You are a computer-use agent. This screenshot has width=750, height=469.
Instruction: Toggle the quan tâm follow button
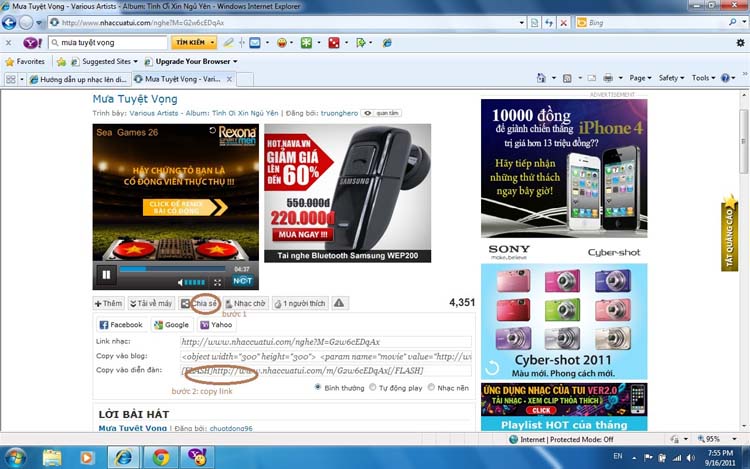(x=381, y=113)
